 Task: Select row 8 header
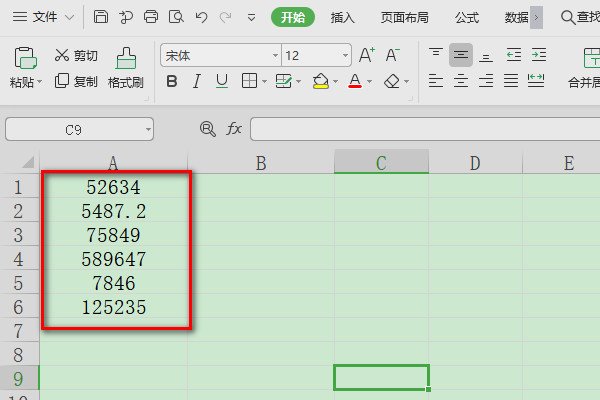click(19, 354)
